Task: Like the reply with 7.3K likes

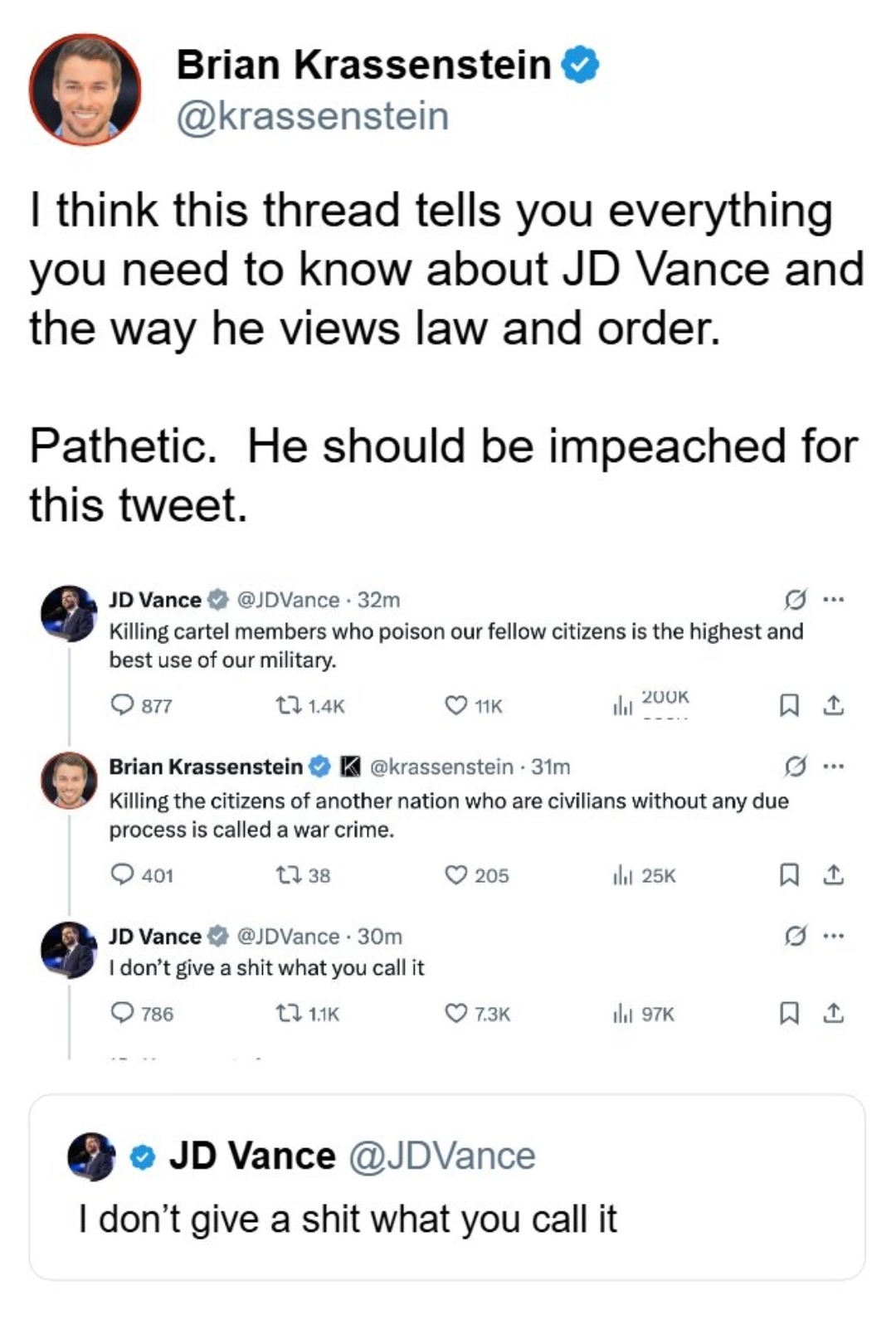Action: [456, 1013]
